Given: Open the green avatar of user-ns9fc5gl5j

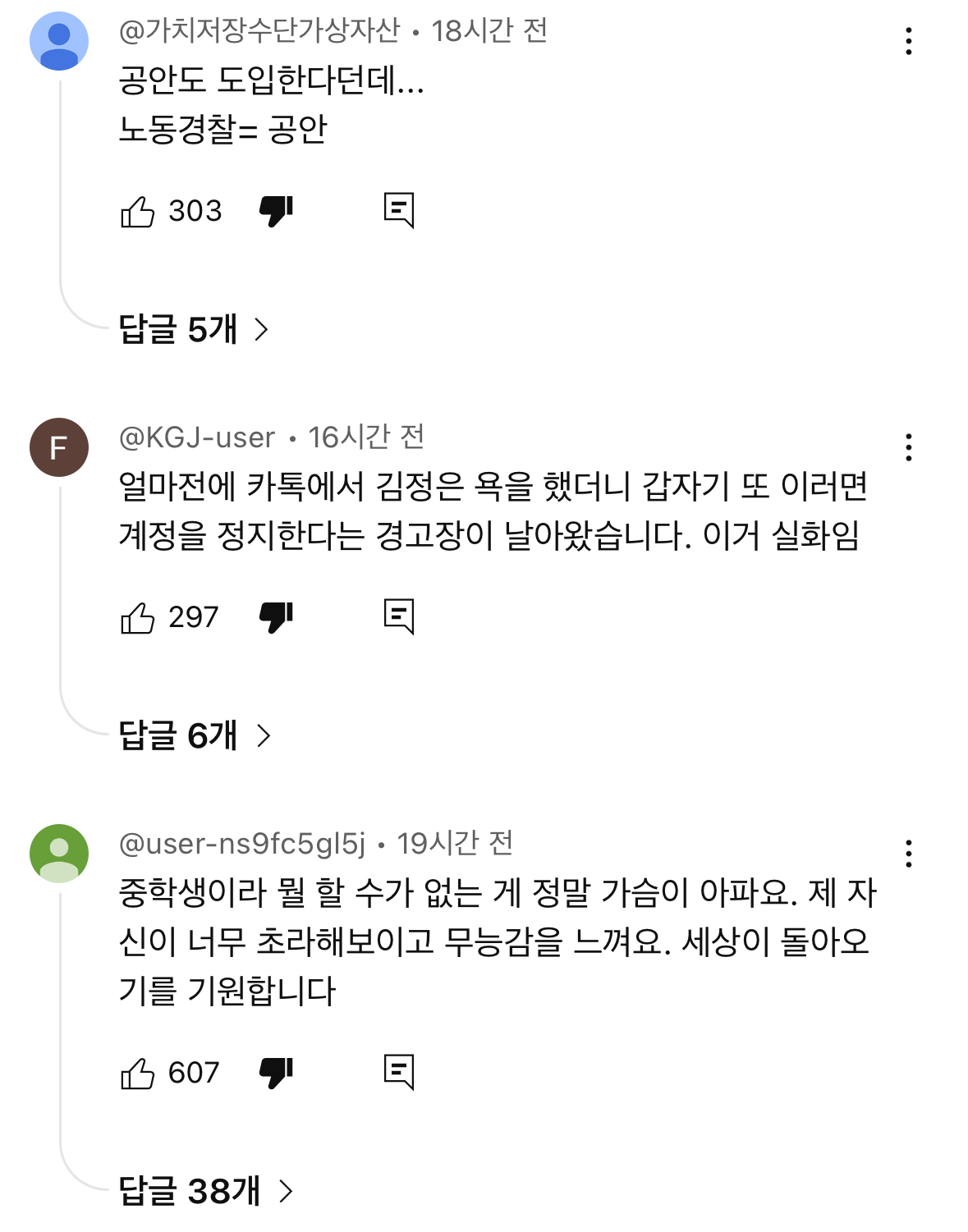Looking at the screenshot, I should (x=59, y=854).
